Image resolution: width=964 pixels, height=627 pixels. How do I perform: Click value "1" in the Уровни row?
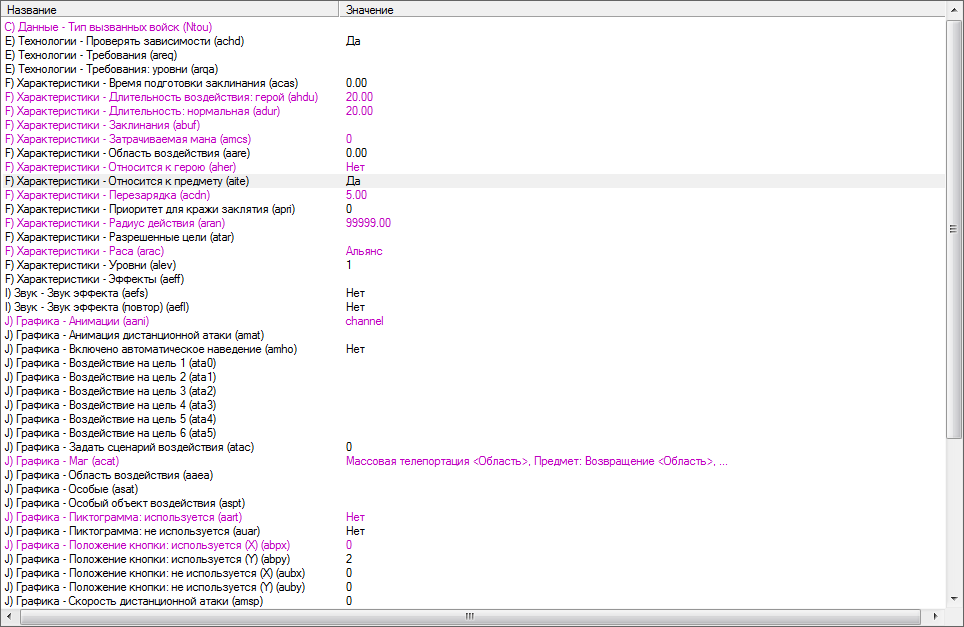pos(349,265)
